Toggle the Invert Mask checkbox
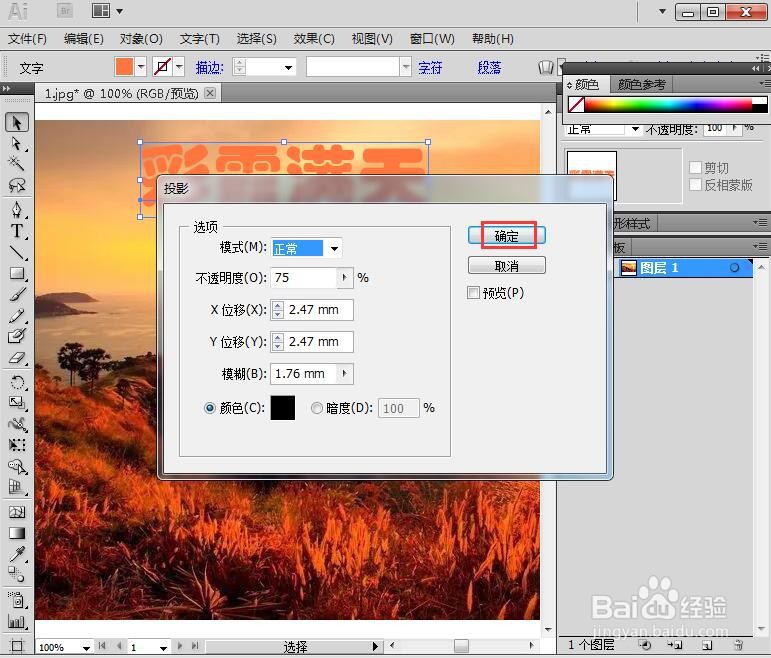 click(x=695, y=185)
